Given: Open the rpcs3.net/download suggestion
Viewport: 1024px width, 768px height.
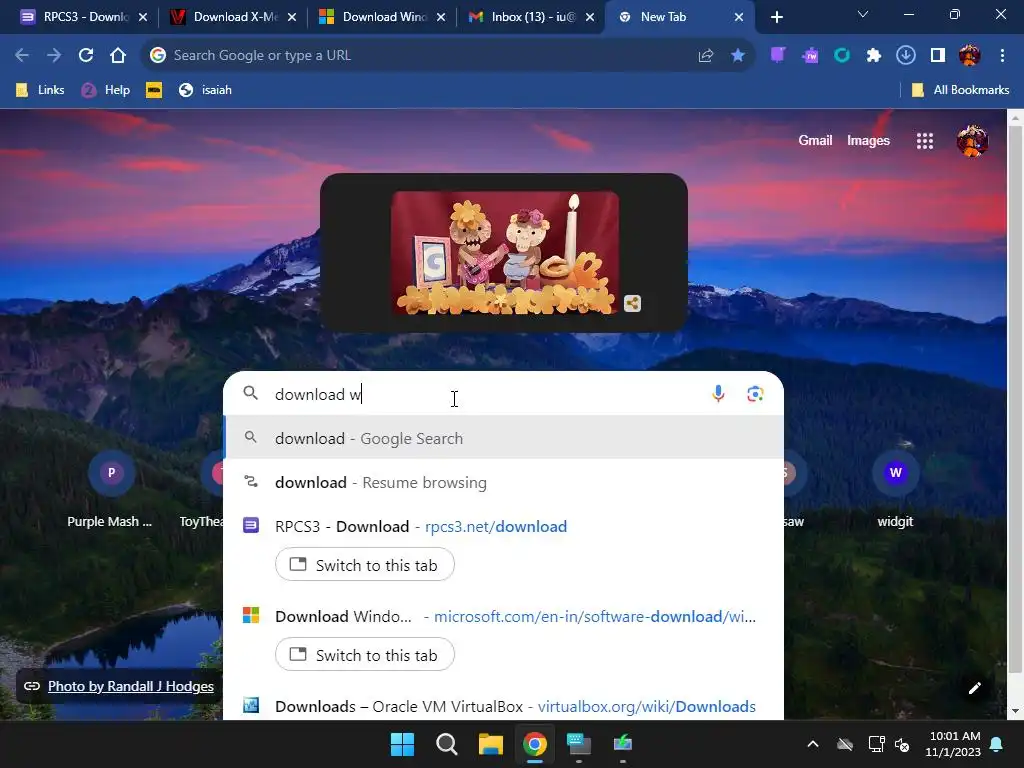Looking at the screenshot, I should coord(504,526).
